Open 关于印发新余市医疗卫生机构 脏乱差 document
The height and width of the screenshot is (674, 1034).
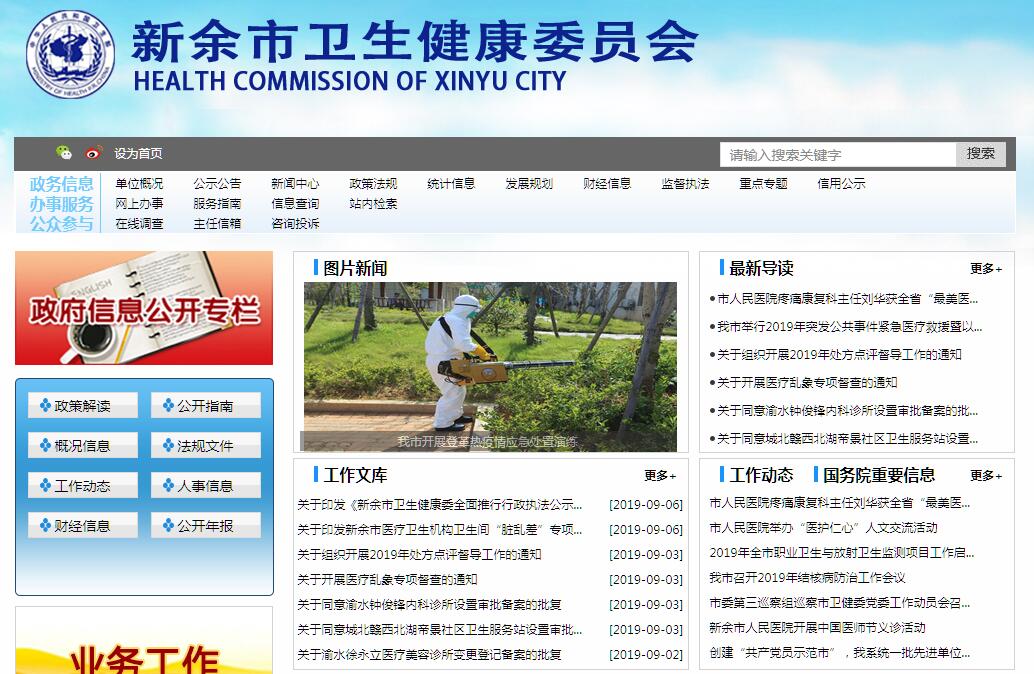[x=440, y=530]
